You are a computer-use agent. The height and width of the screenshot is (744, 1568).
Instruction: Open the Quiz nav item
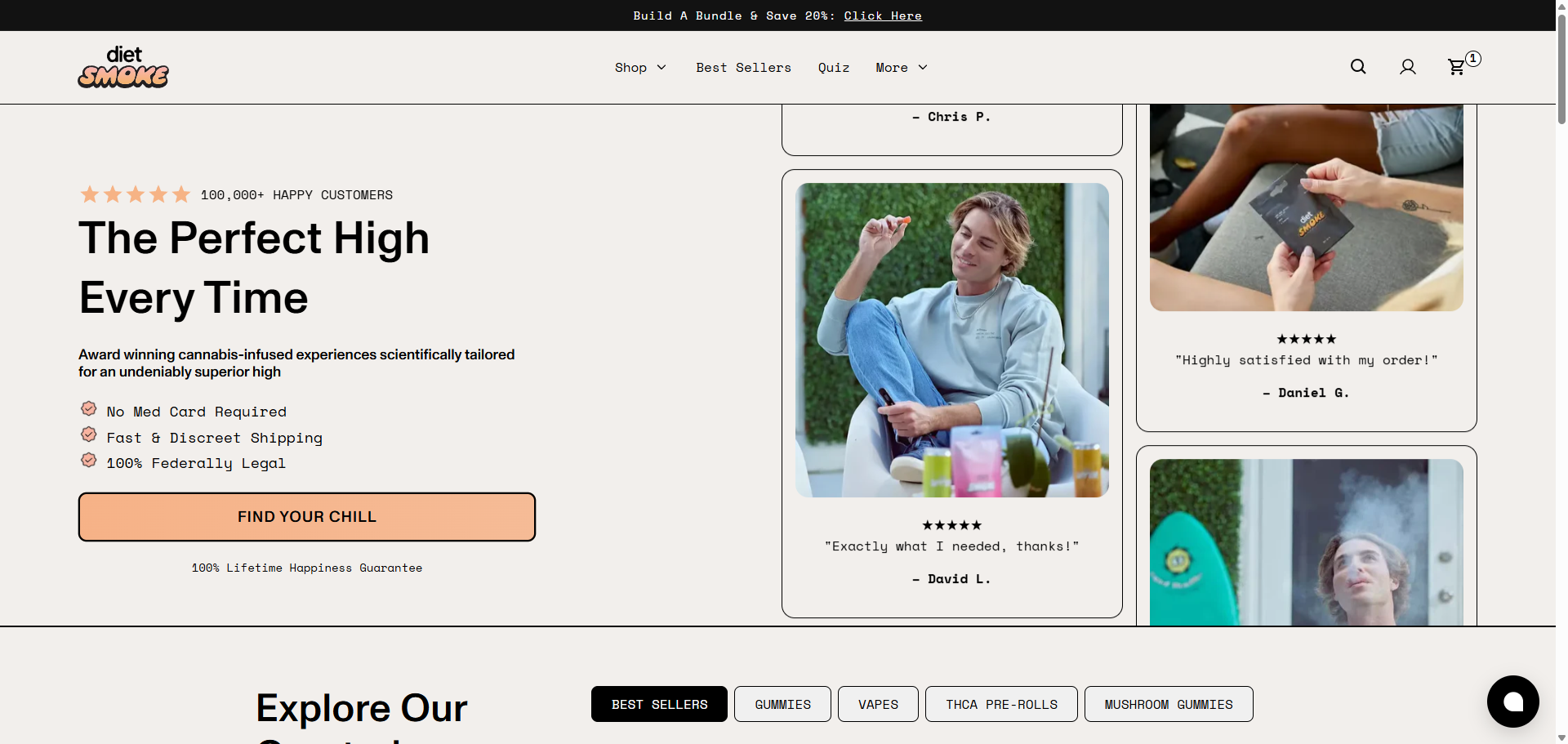[834, 68]
